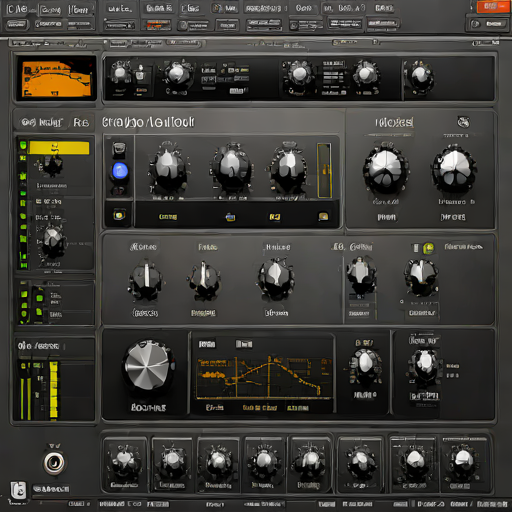The height and width of the screenshot is (512, 512).
Task: Click the round blue button beside the three knobs
Action: click(x=120, y=171)
